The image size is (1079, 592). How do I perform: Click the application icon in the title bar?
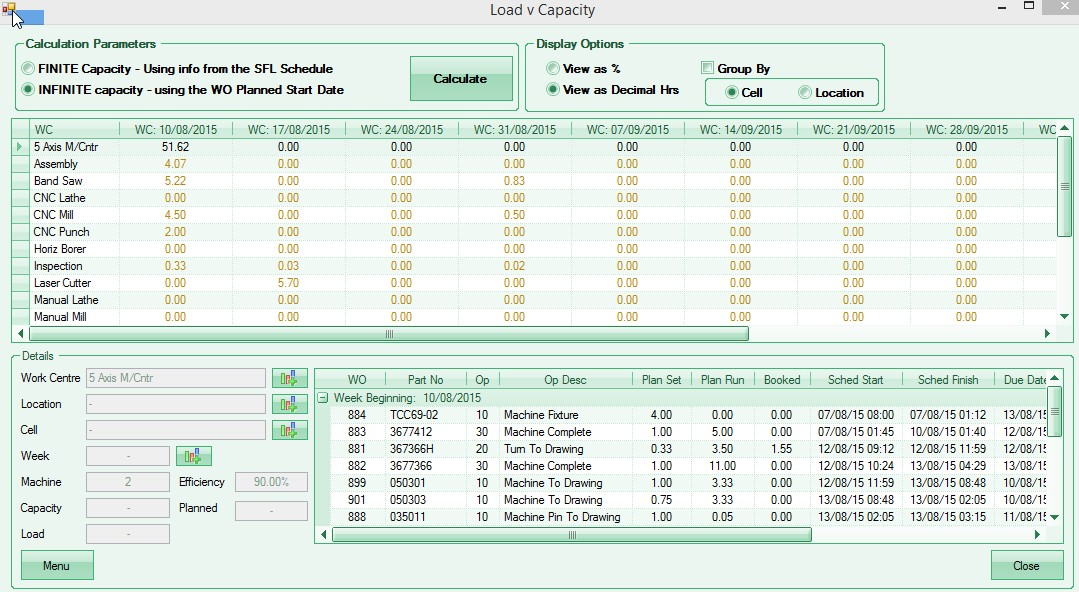pyautogui.click(x=9, y=9)
